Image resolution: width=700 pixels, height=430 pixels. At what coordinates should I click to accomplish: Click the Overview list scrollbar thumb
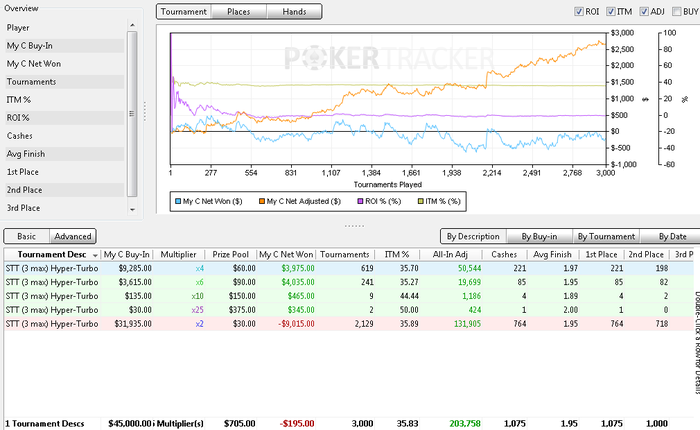click(132, 114)
